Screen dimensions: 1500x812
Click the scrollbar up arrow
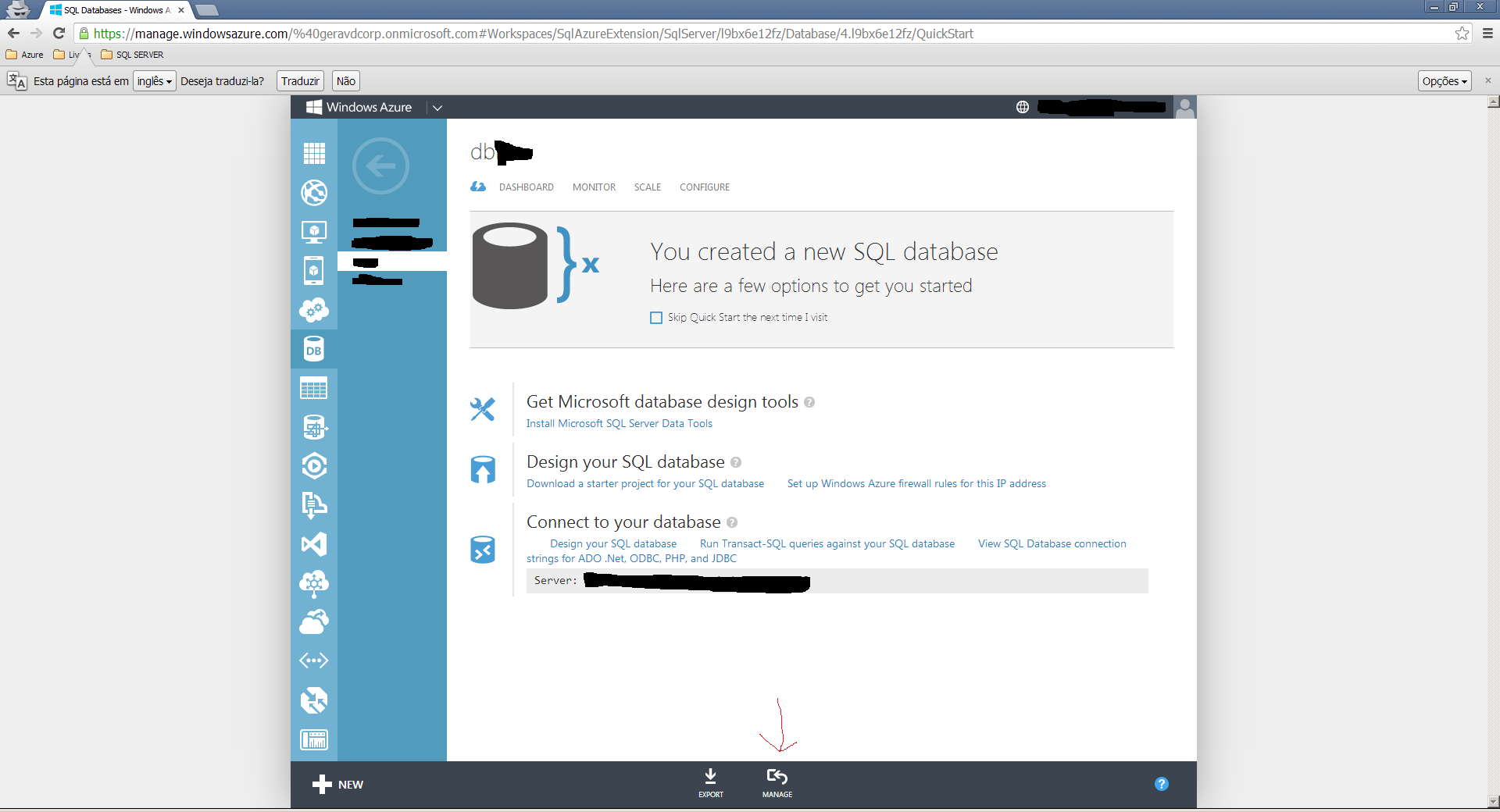[1494, 101]
